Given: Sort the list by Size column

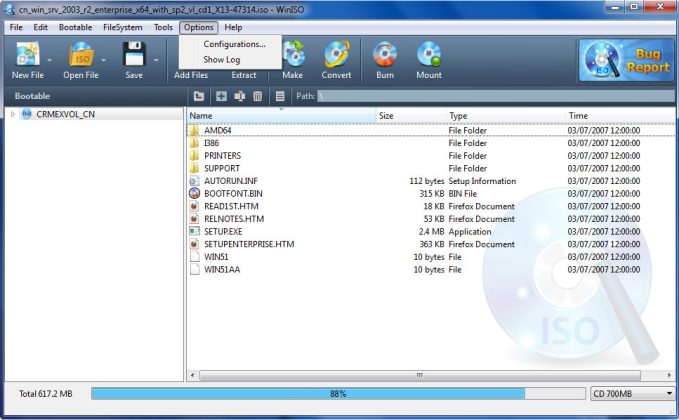Looking at the screenshot, I should coord(411,116).
